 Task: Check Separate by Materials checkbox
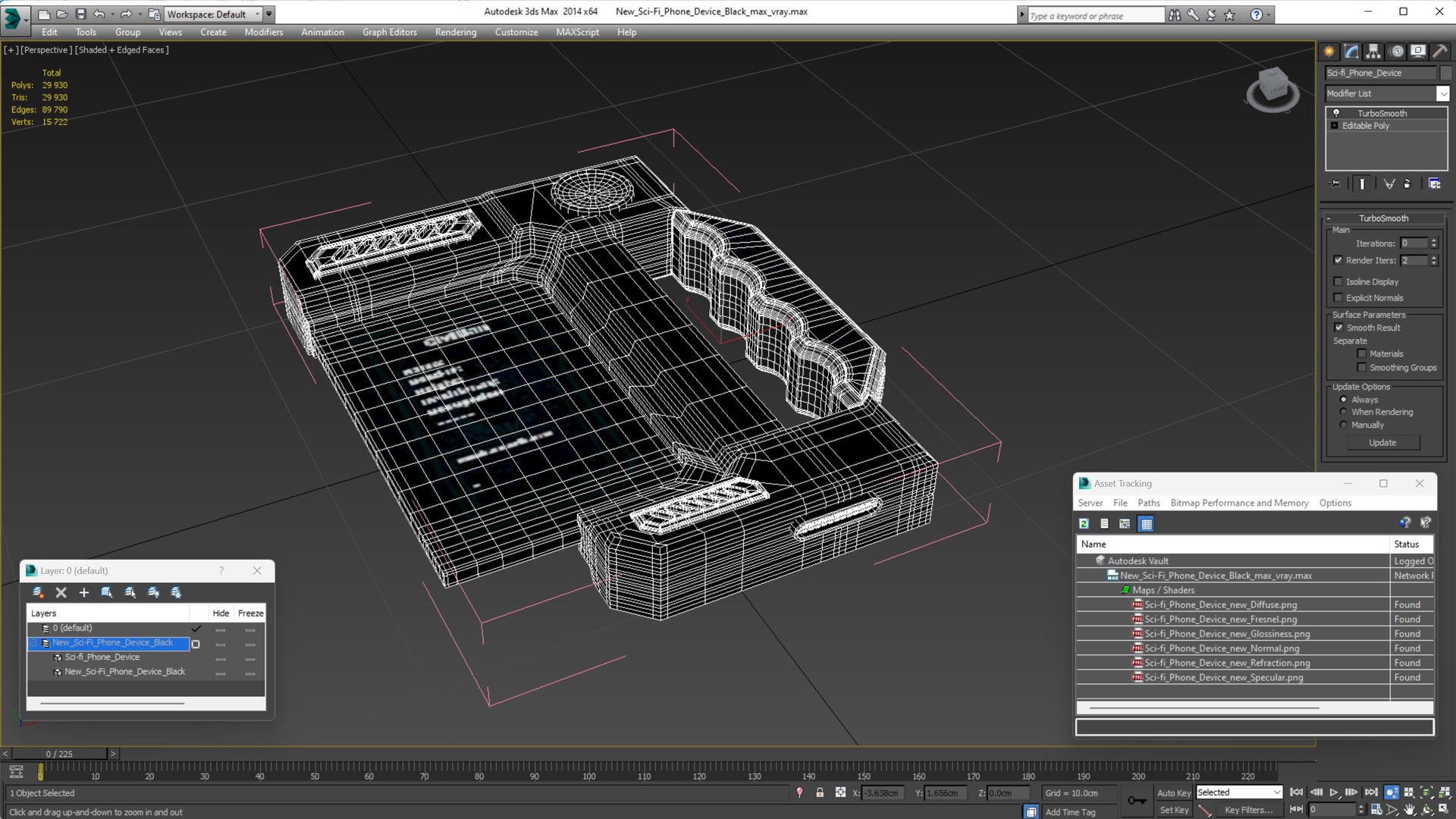pyautogui.click(x=1362, y=353)
